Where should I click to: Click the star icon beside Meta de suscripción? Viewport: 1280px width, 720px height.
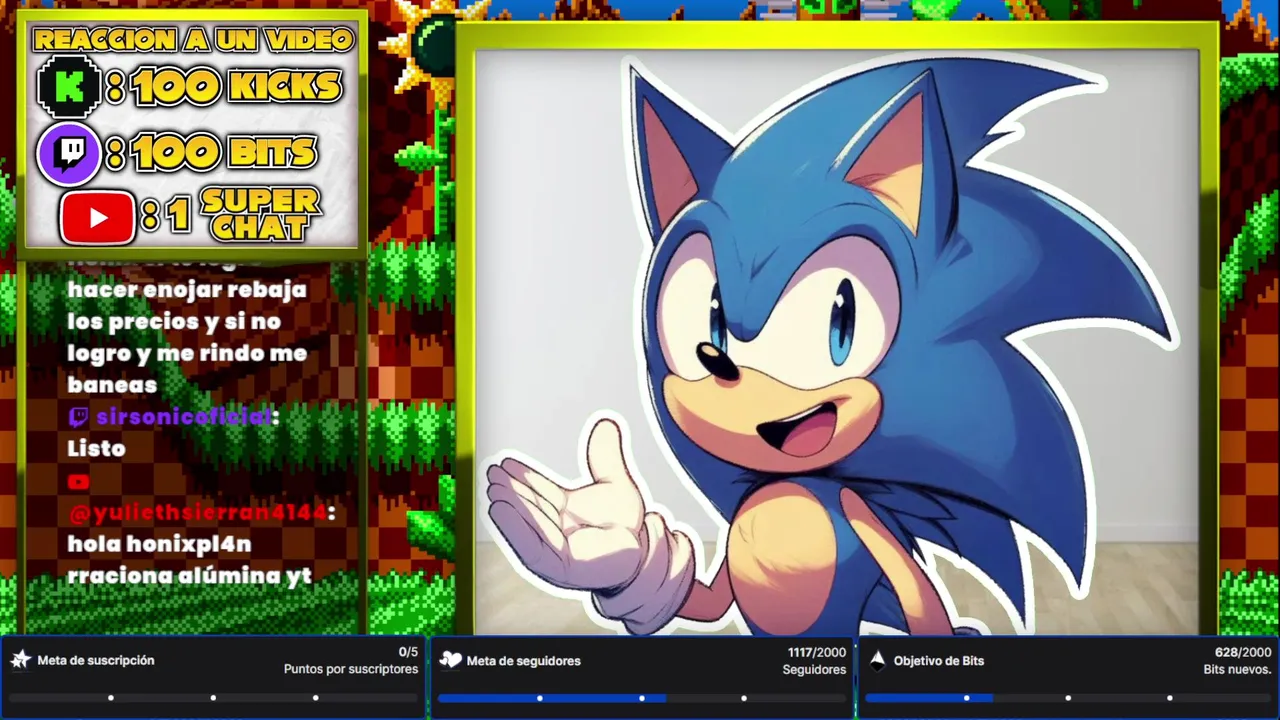click(21, 660)
